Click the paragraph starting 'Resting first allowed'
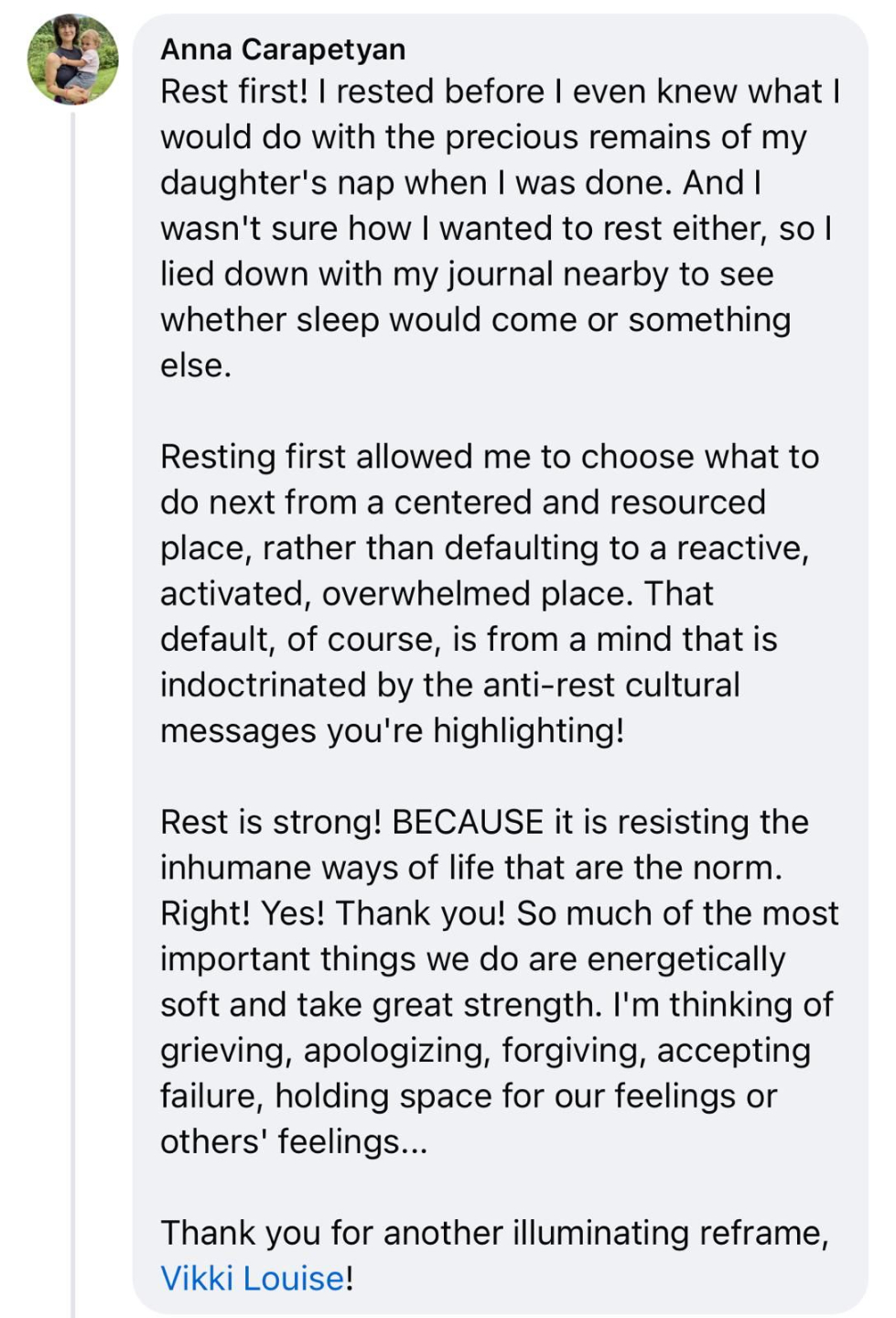896x1318 pixels. coord(490,593)
